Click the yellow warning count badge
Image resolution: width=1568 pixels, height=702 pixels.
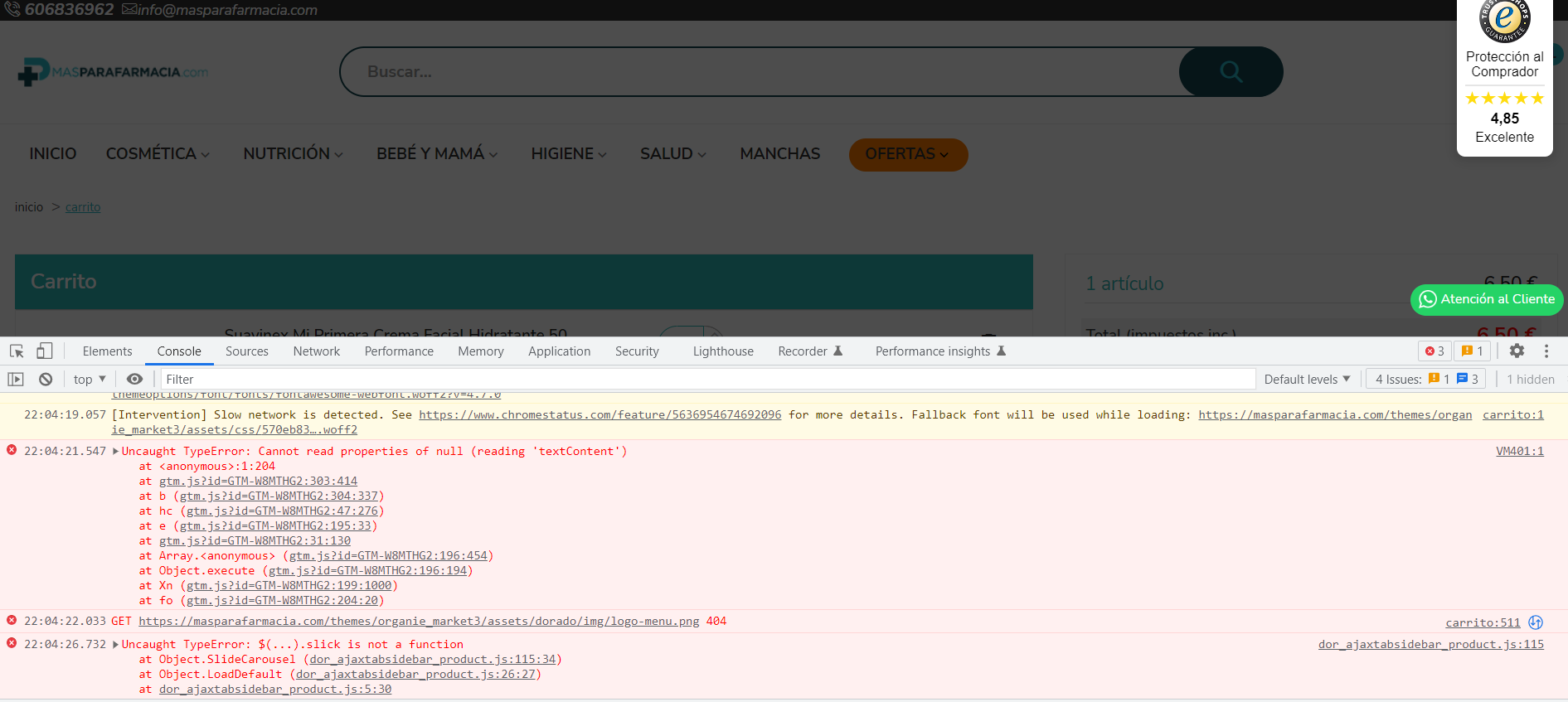(1472, 351)
